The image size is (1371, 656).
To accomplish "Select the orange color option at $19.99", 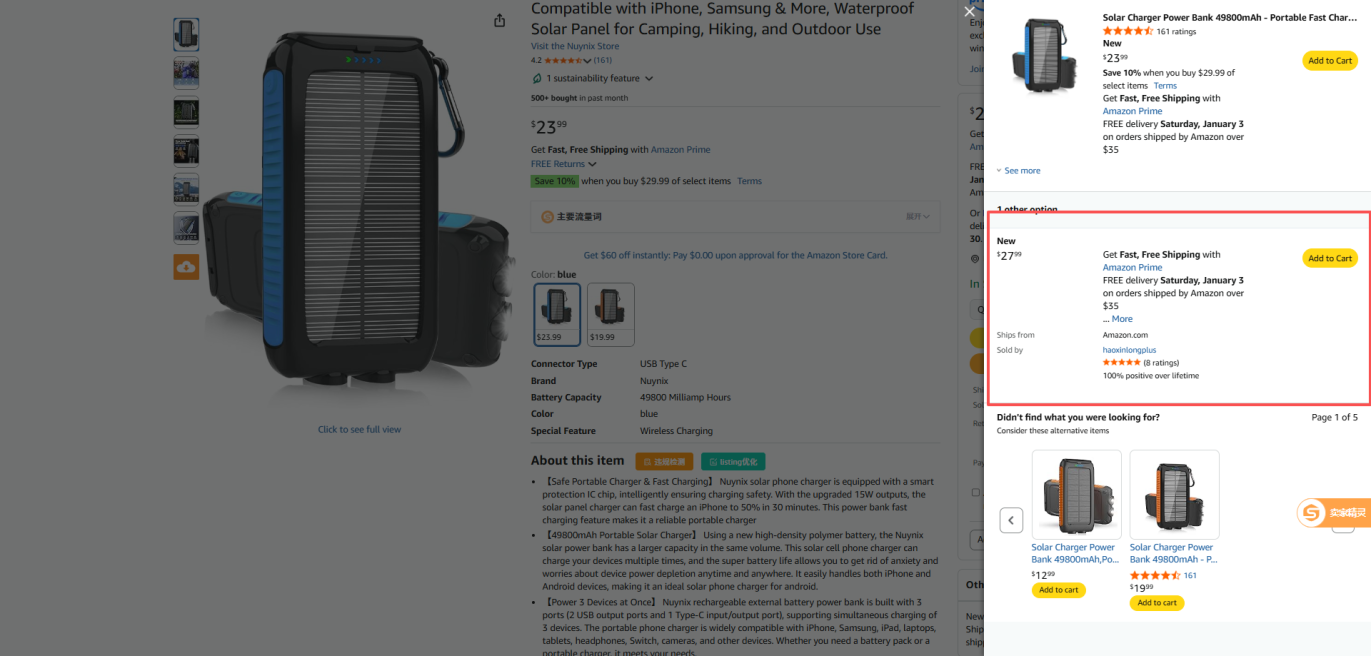I will pyautogui.click(x=610, y=314).
